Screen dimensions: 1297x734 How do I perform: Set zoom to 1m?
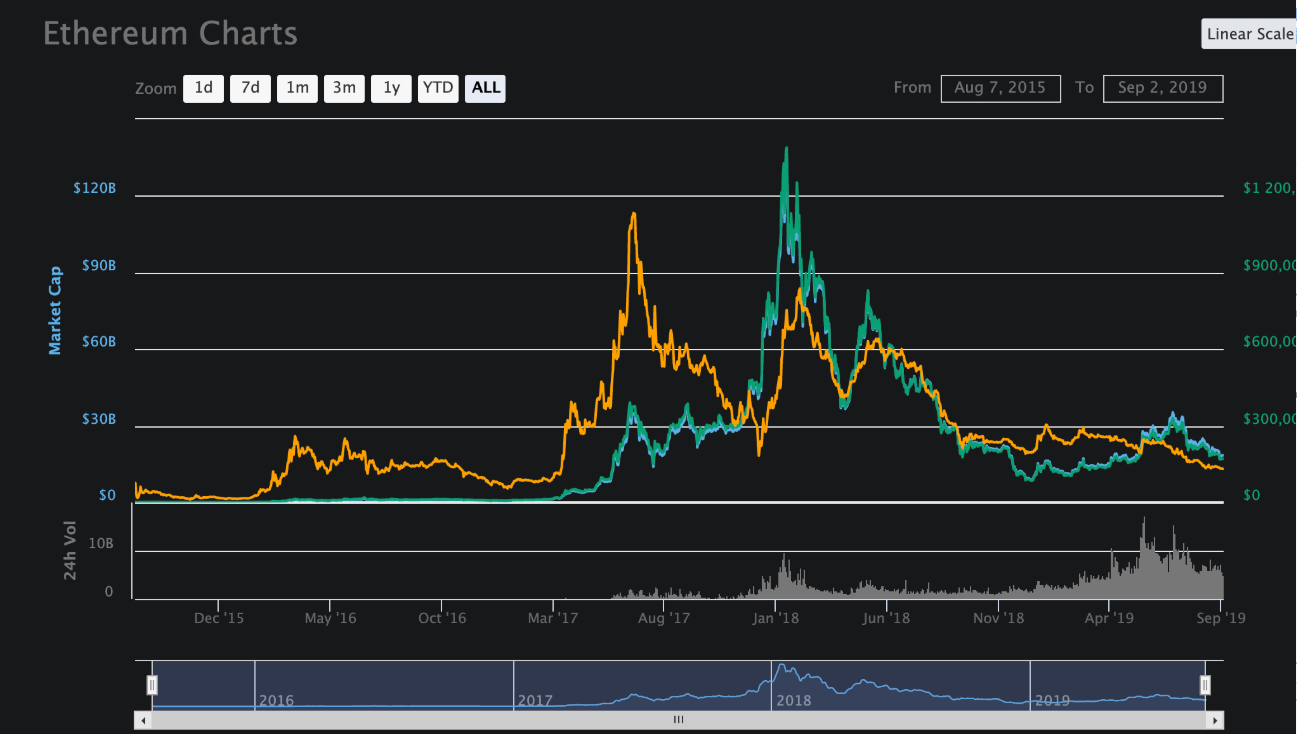(x=297, y=88)
